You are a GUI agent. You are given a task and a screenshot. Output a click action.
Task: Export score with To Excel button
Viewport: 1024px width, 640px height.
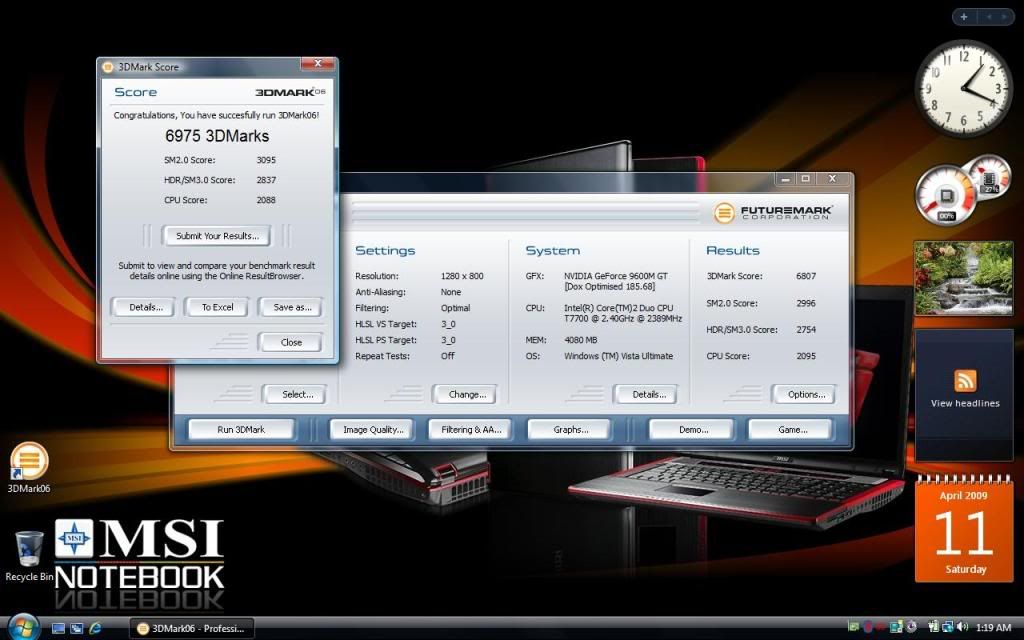click(x=217, y=307)
